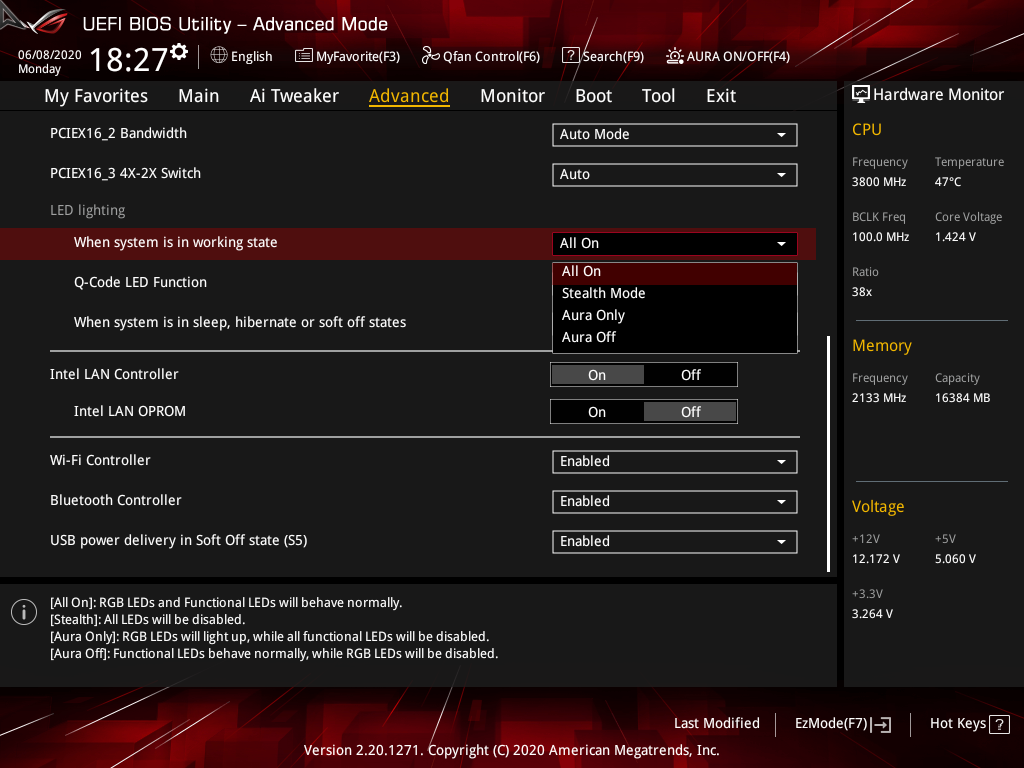Toggle AURA ON/OFF light icon
The height and width of the screenshot is (768, 1024).
(x=675, y=56)
